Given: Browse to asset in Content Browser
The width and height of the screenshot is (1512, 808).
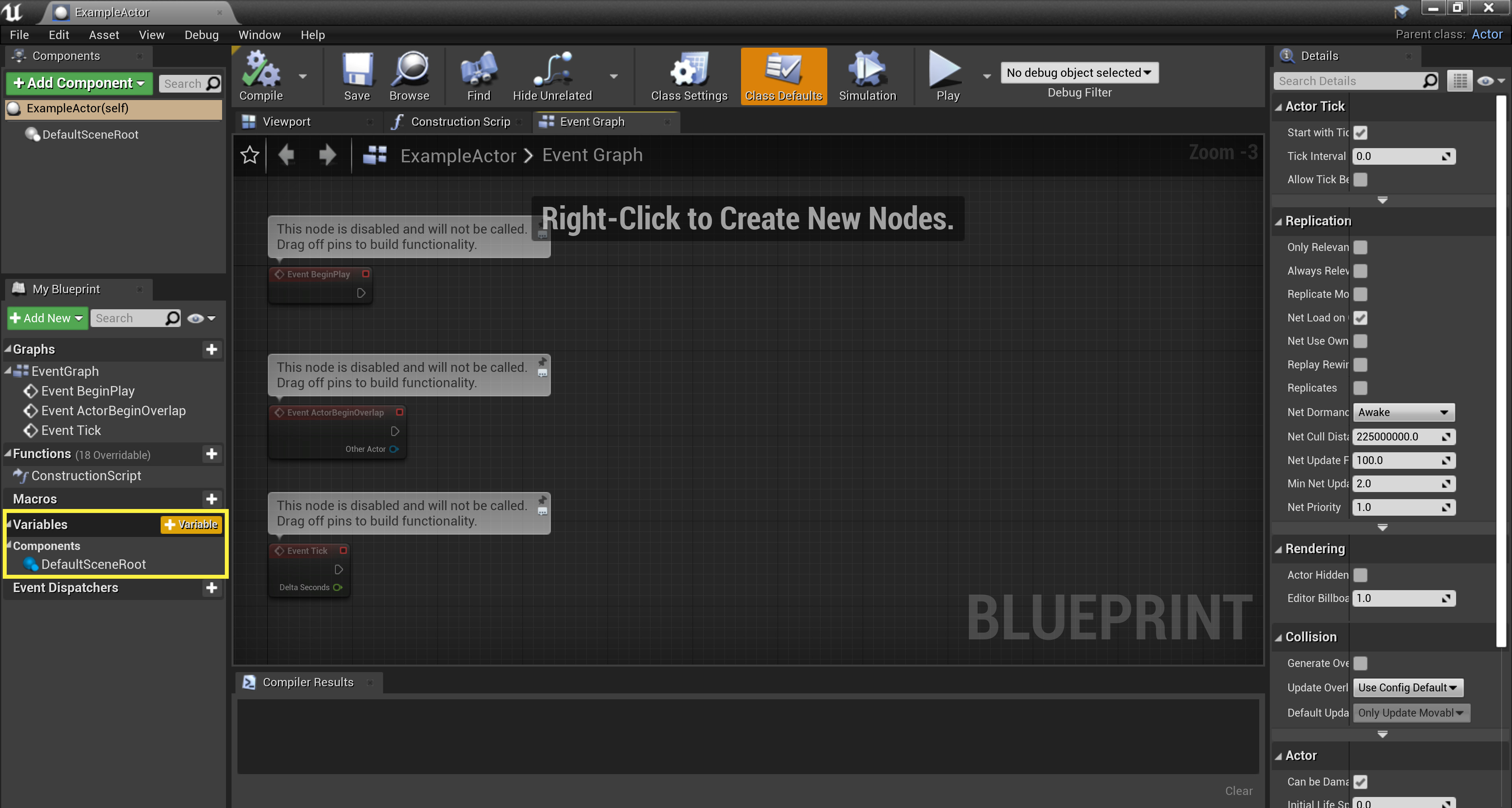Looking at the screenshot, I should pyautogui.click(x=409, y=75).
